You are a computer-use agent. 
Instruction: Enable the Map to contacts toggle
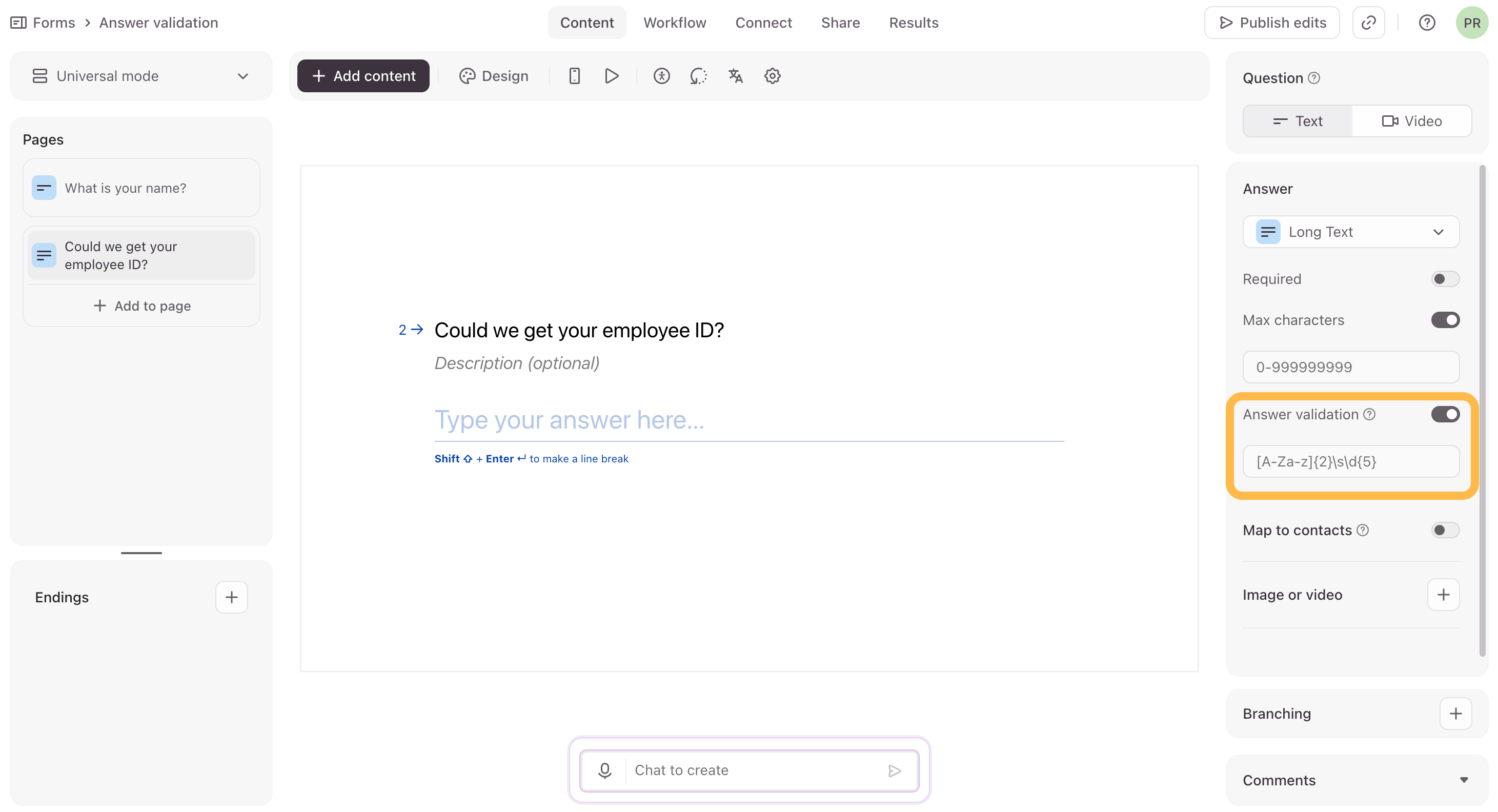point(1445,530)
